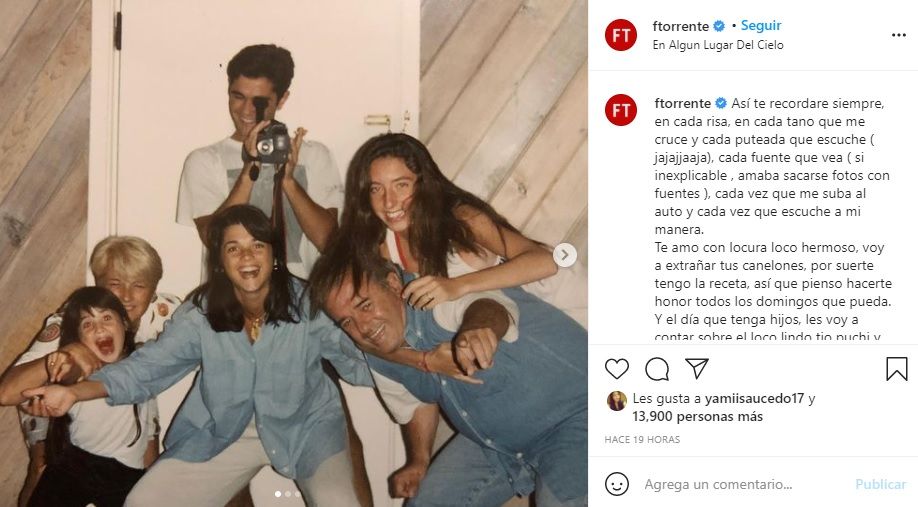Select the second carousel dot indicator

[287, 494]
